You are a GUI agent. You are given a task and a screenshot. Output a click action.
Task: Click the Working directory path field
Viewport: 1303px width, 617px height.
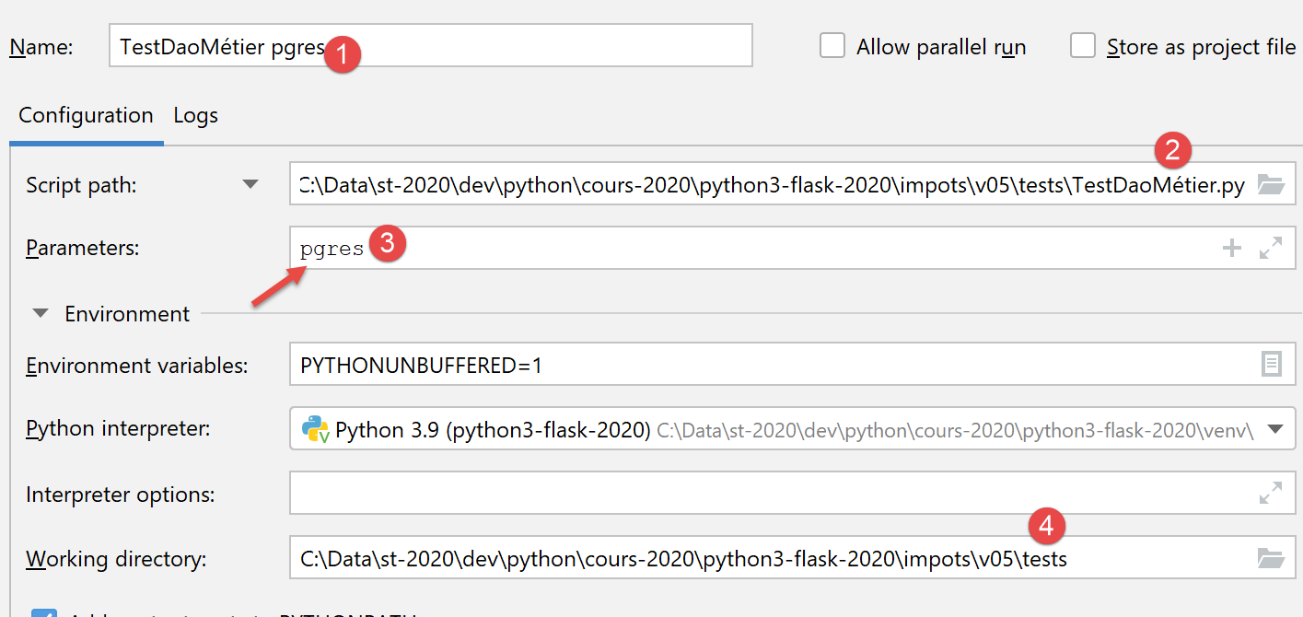(x=770, y=558)
